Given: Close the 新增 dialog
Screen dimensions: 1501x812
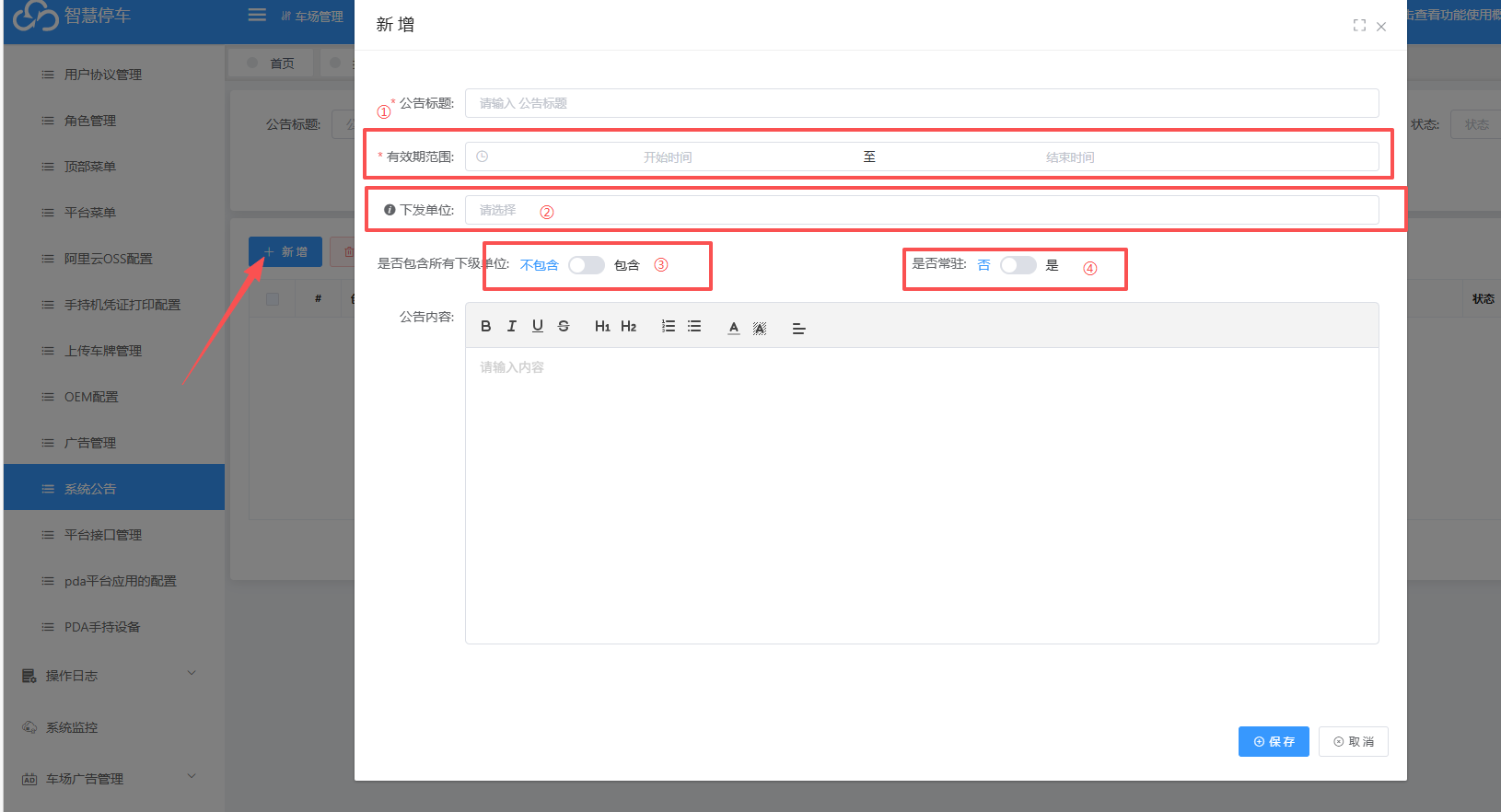Looking at the screenshot, I should coord(1381,27).
